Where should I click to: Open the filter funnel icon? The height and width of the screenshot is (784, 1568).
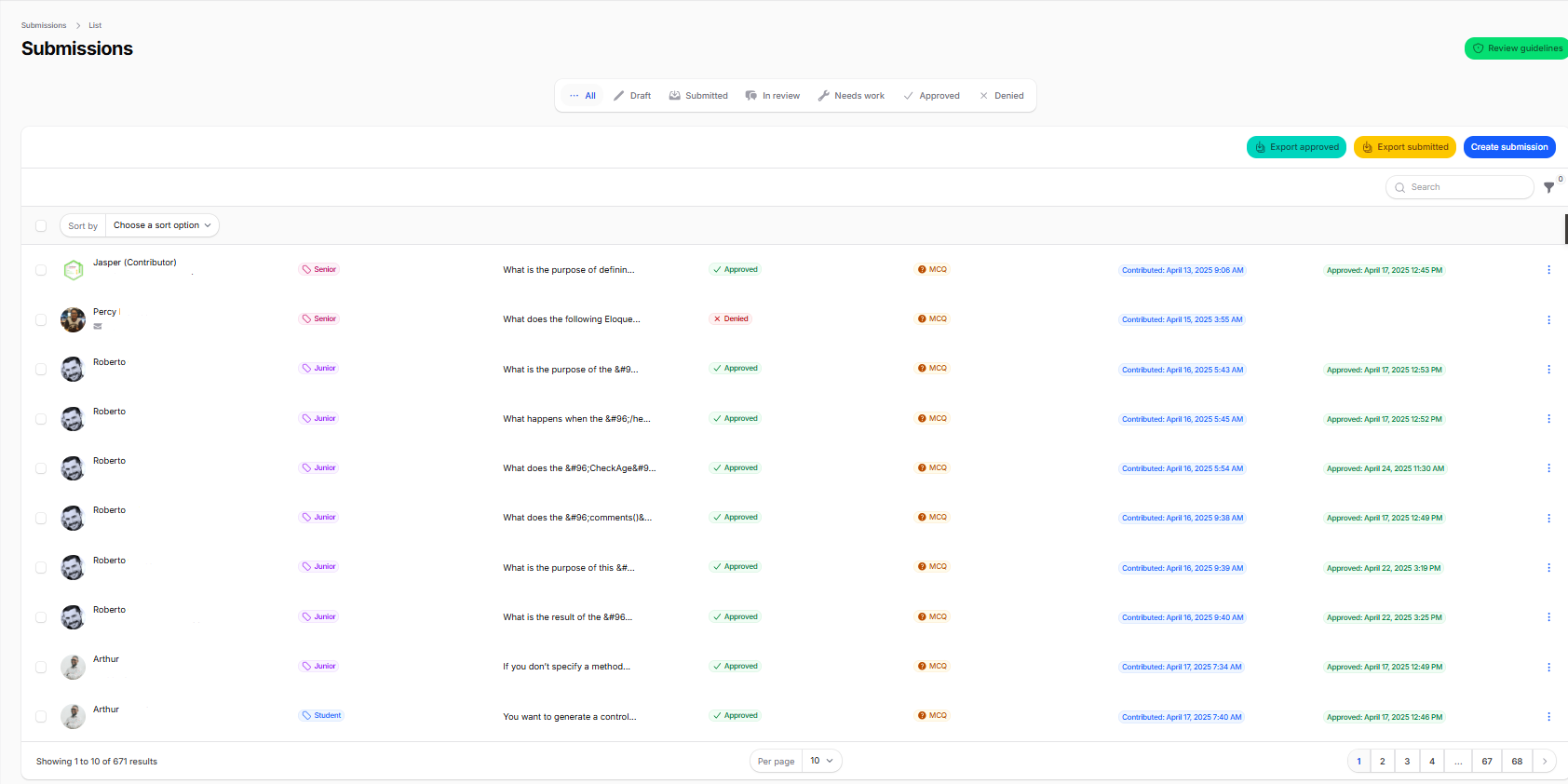tap(1548, 187)
